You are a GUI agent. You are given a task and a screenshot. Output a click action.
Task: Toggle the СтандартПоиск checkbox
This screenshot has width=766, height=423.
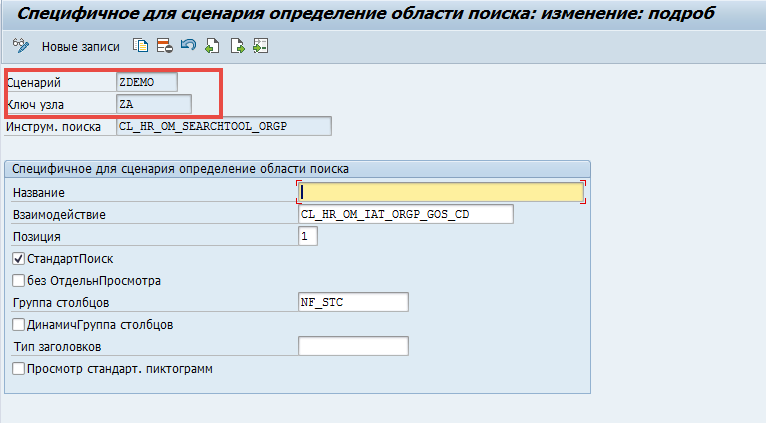pos(19,259)
